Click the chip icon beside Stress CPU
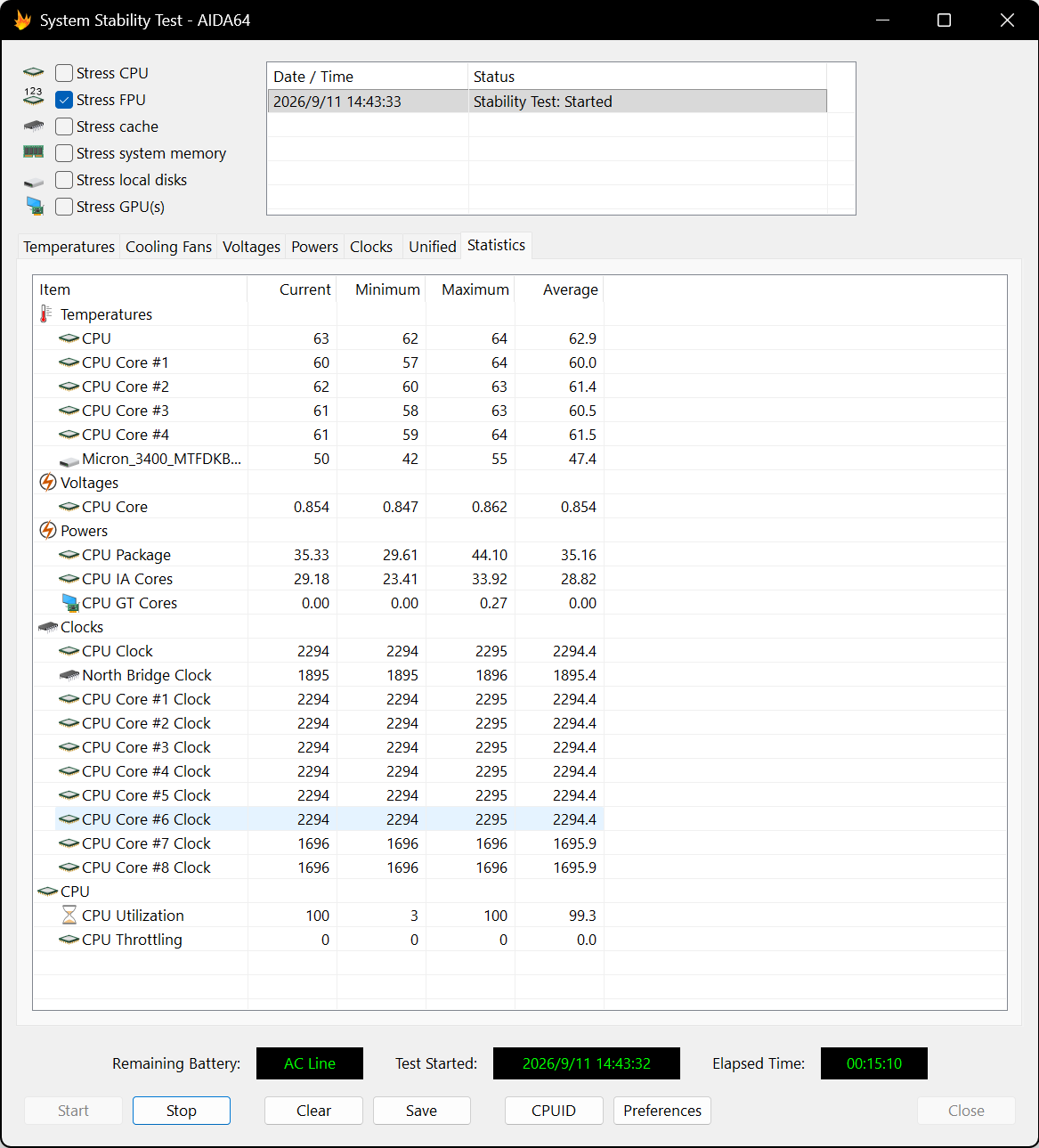The height and width of the screenshot is (1148, 1039). point(34,72)
